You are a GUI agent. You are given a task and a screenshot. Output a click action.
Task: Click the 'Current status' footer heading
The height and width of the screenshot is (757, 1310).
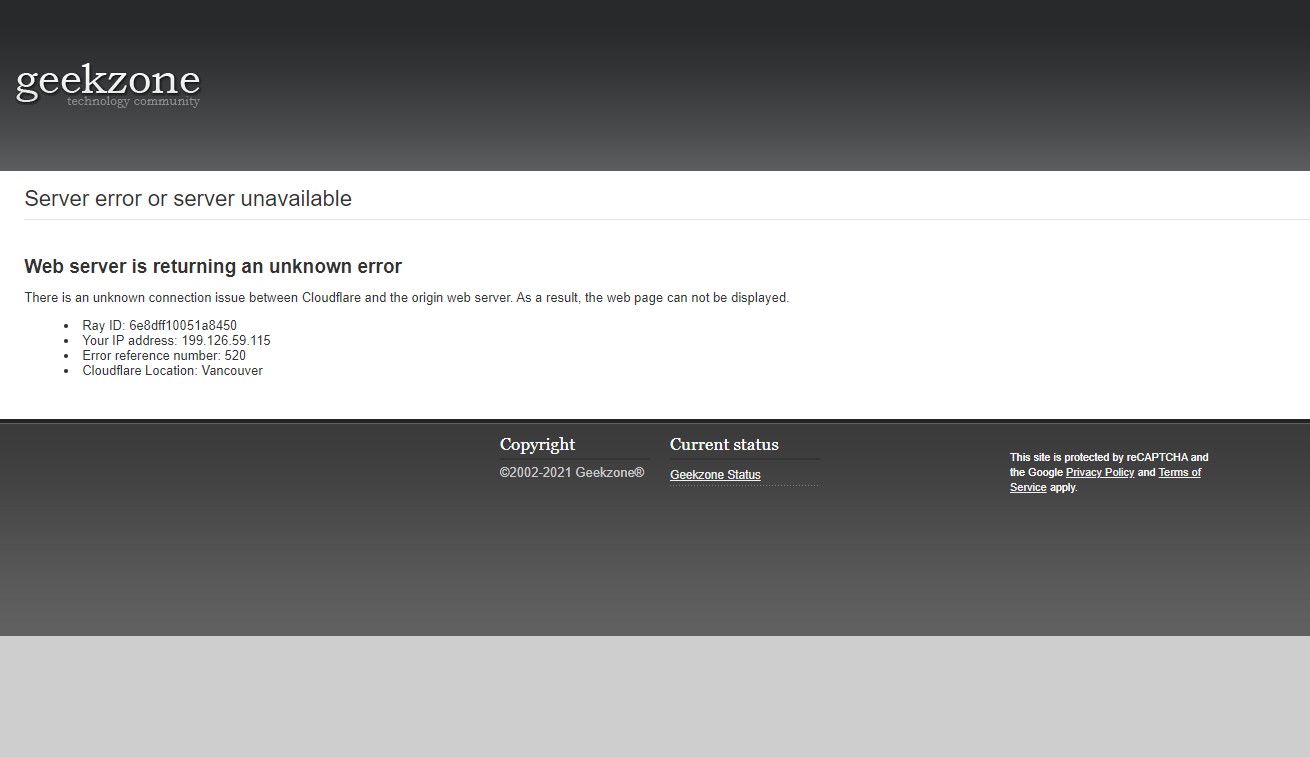(724, 445)
